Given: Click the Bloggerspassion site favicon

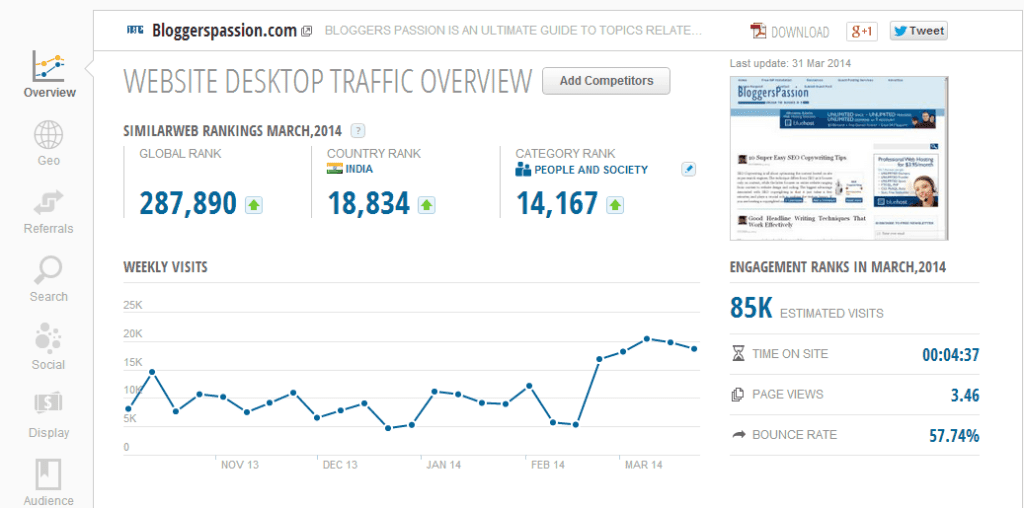Looking at the screenshot, I should tap(135, 31).
